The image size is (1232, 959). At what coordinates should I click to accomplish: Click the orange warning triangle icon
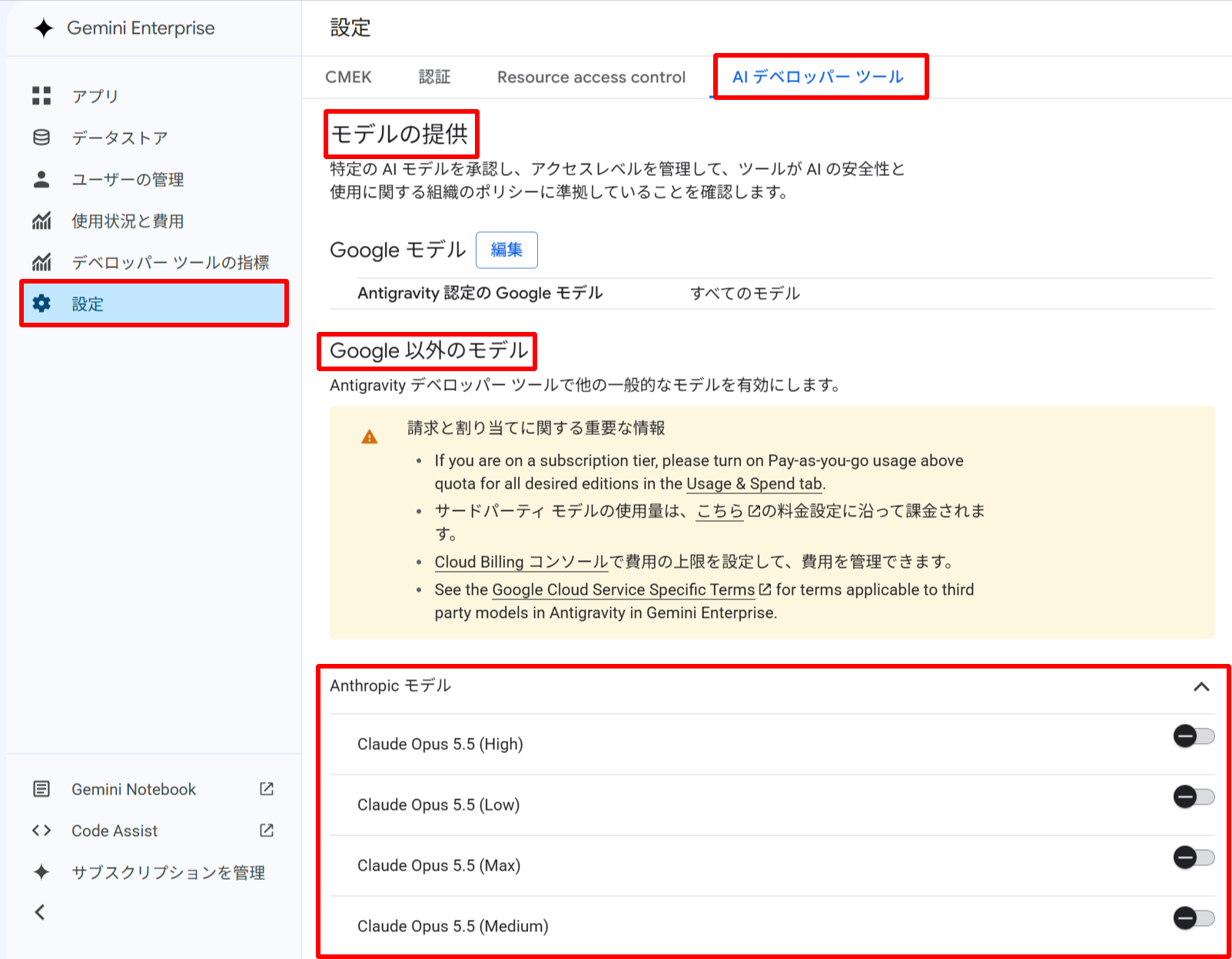click(370, 436)
